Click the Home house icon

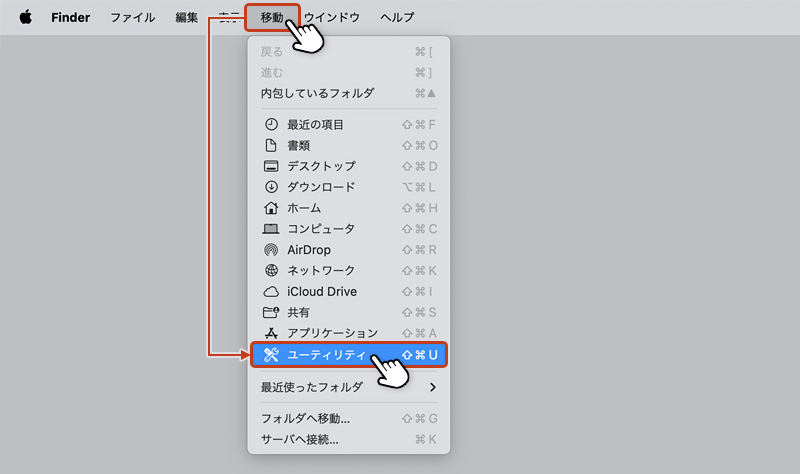click(270, 208)
